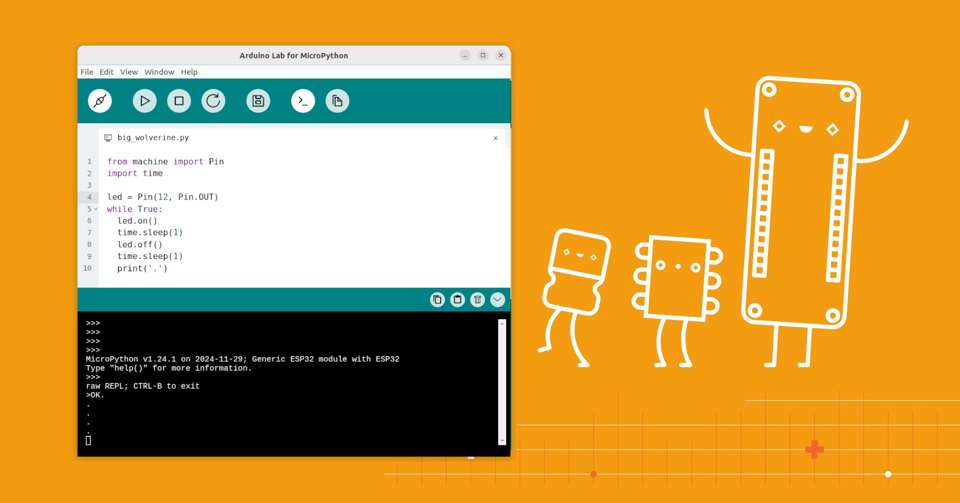Click terminal text 'raw REPL; CTRL-B to exit'
The image size is (960, 503).
143,386
